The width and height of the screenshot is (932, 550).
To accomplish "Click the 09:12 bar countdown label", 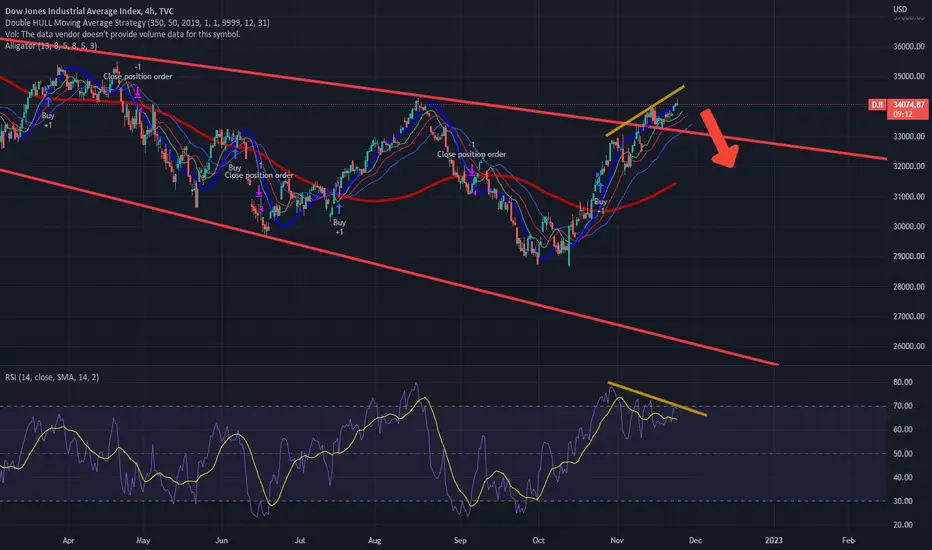I will point(902,114).
